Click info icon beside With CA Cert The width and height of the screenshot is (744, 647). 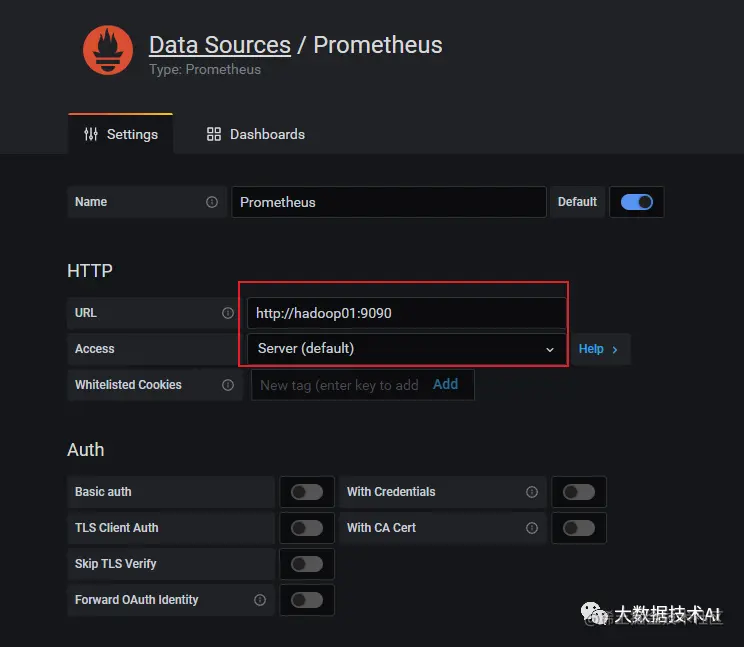[532, 528]
